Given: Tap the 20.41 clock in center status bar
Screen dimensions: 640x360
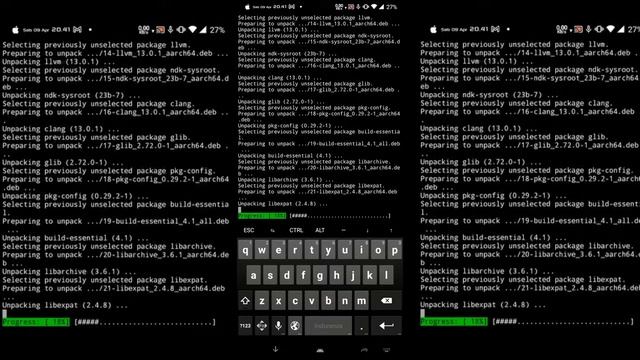Looking at the screenshot, I should click(280, 7).
